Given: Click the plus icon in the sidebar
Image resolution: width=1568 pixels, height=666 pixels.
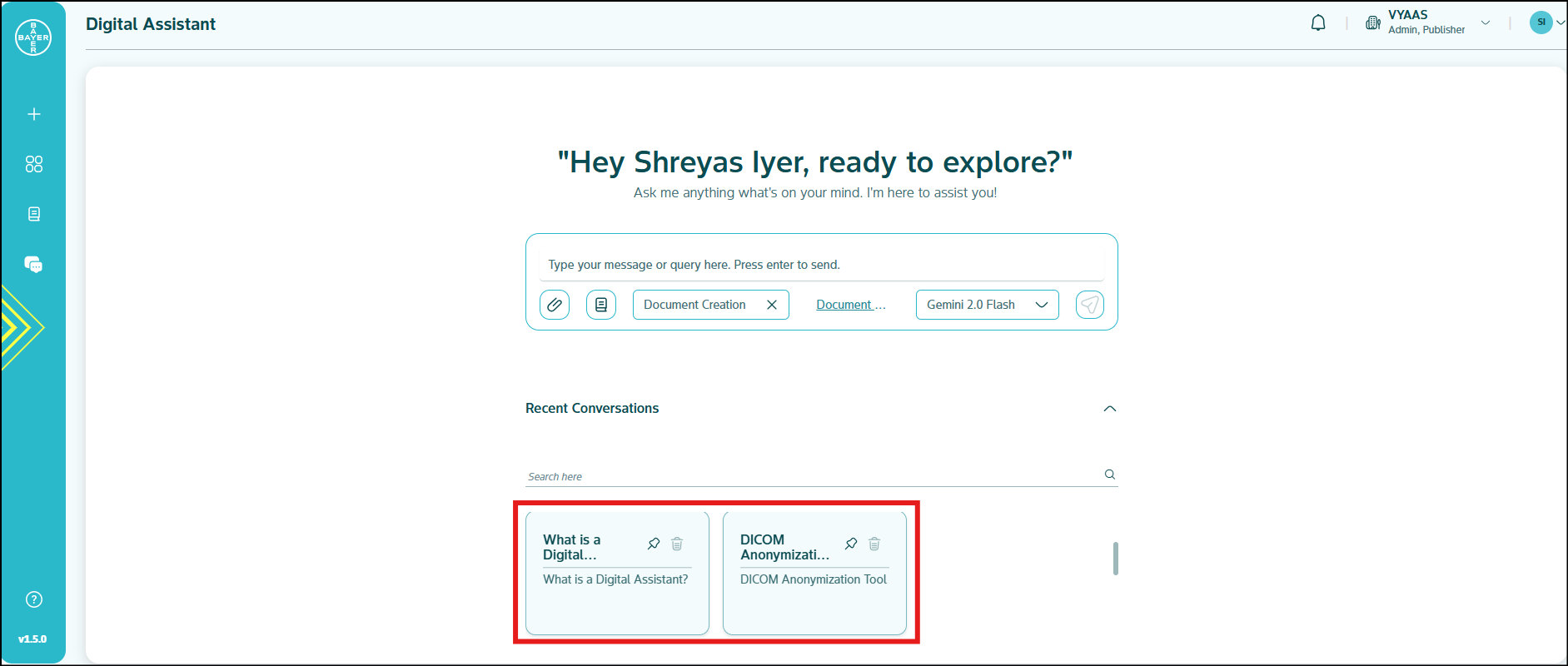Looking at the screenshot, I should coord(34,114).
